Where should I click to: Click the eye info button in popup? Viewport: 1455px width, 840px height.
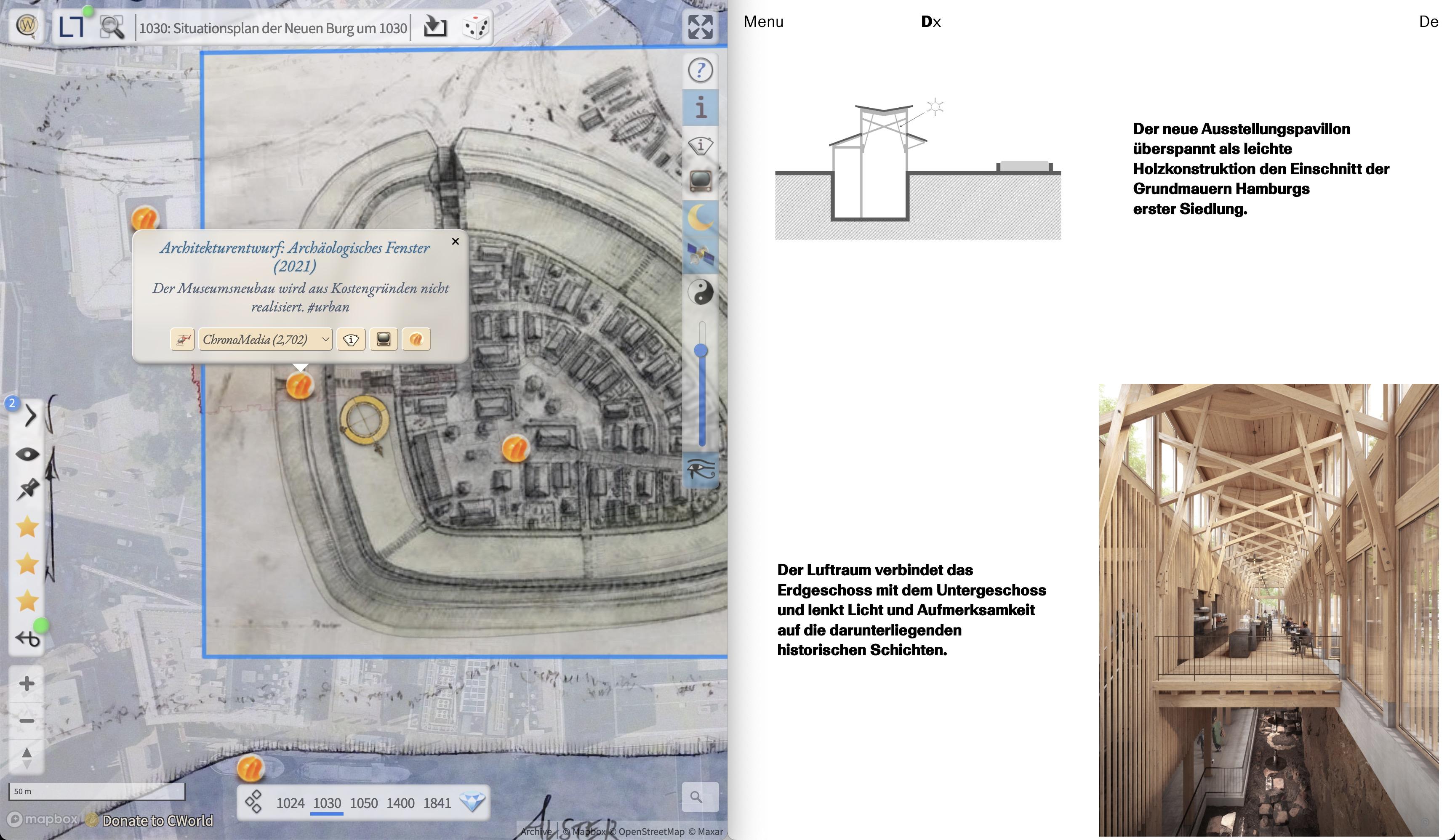[351, 339]
